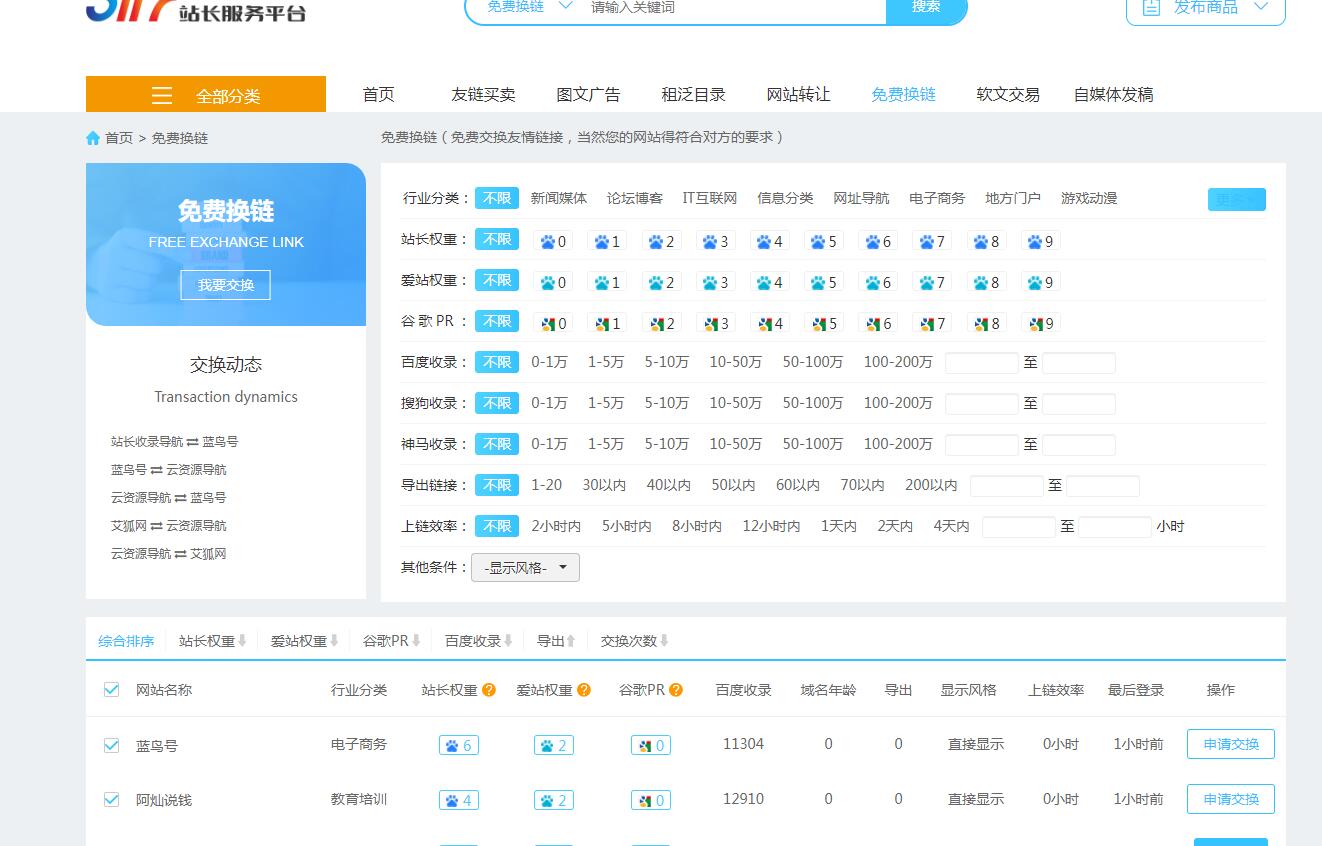The width and height of the screenshot is (1322, 846).
Task: Click 谷歌PR column help icon
Action: coord(676,690)
